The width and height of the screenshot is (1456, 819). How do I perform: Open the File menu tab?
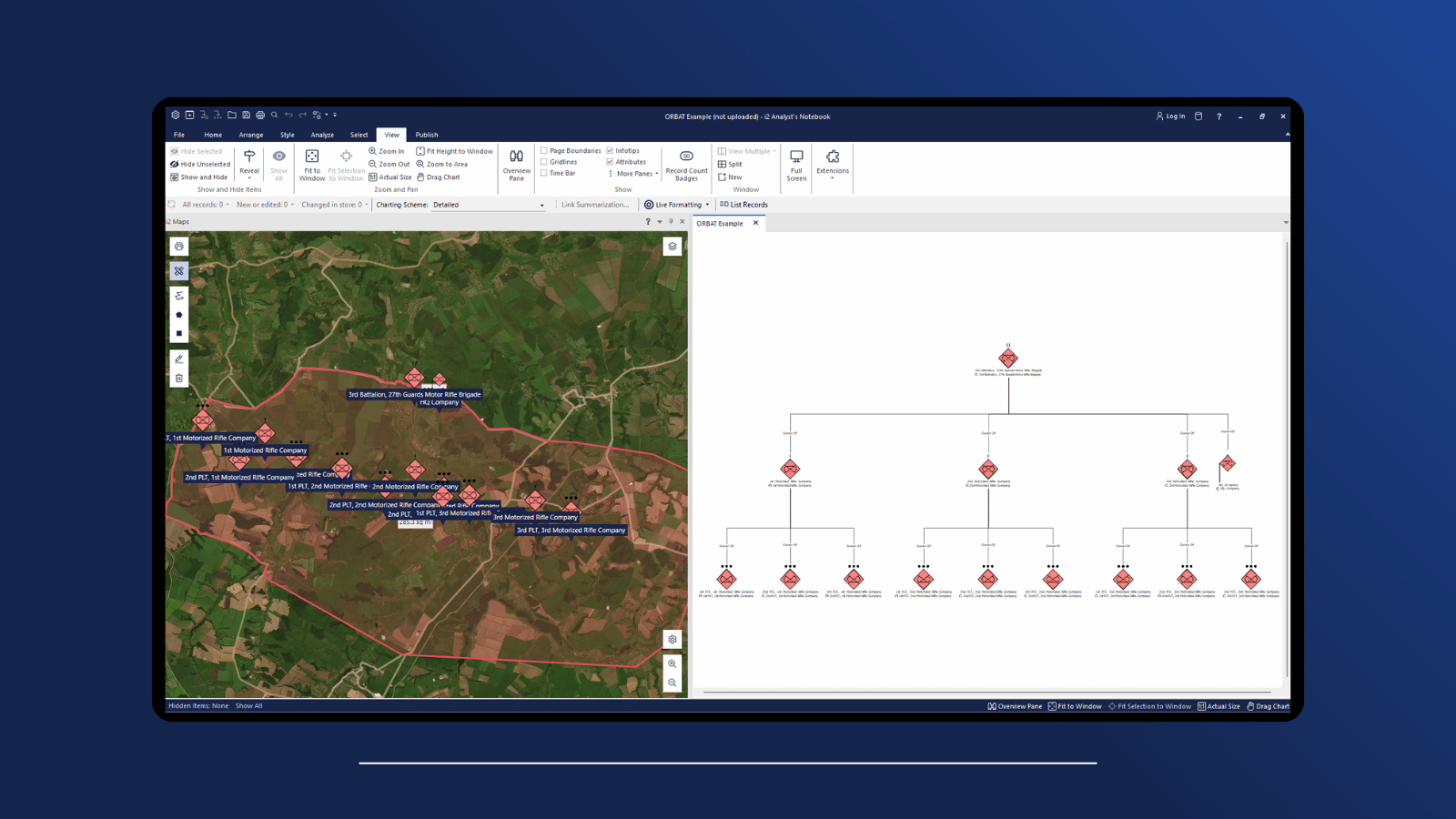point(179,135)
